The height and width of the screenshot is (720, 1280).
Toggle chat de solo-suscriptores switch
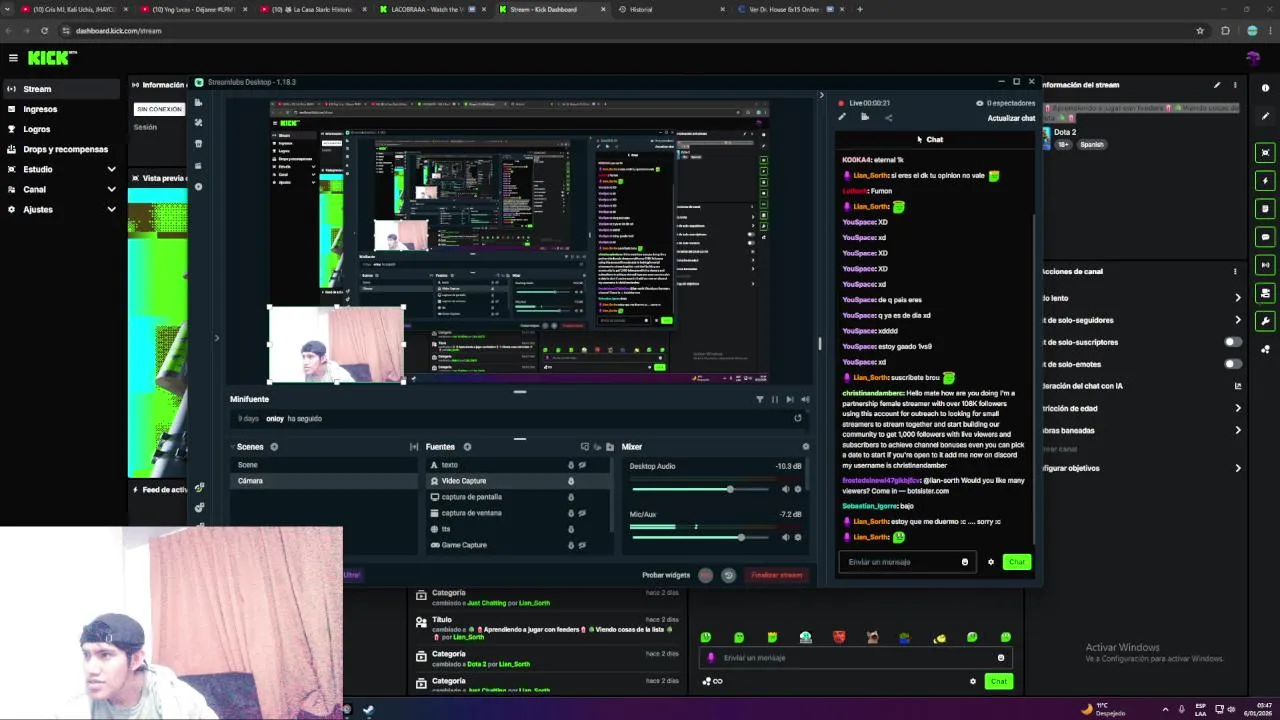[1233, 342]
